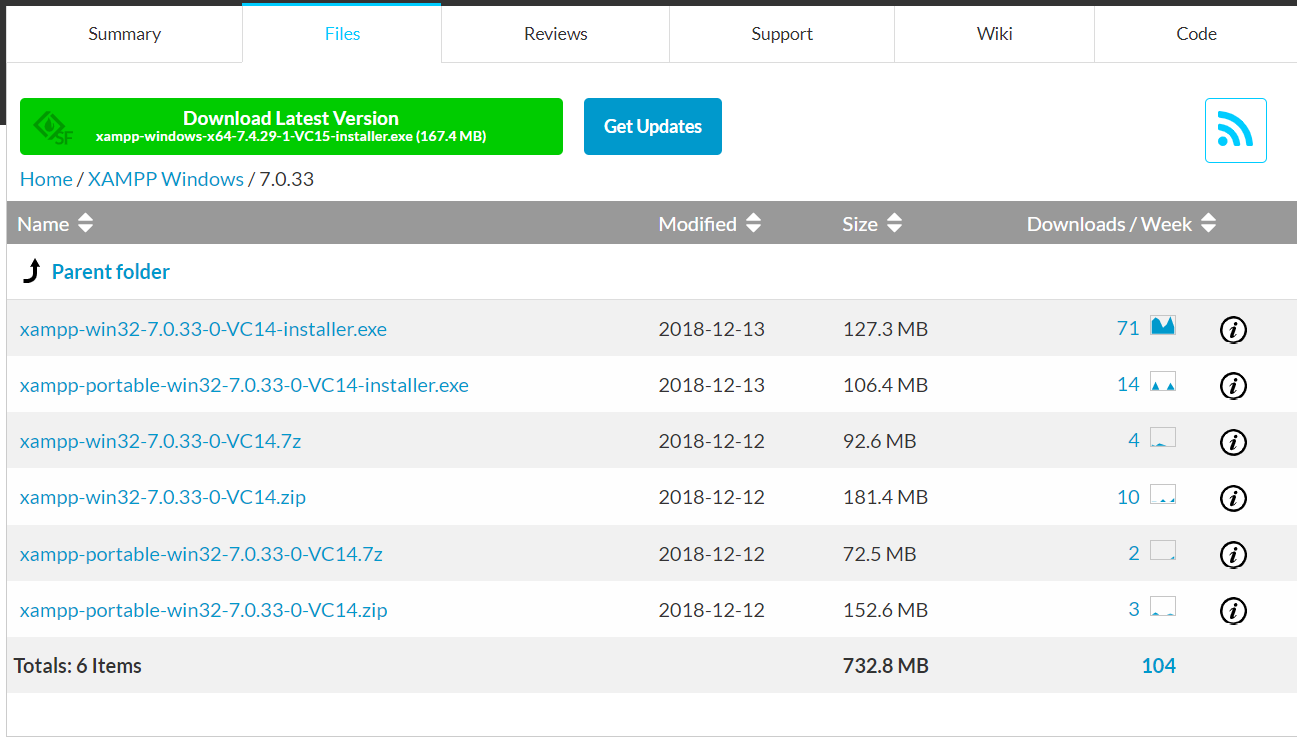This screenshot has height=742, width=1297.
Task: Switch to the Summary tab
Action: tap(124, 34)
